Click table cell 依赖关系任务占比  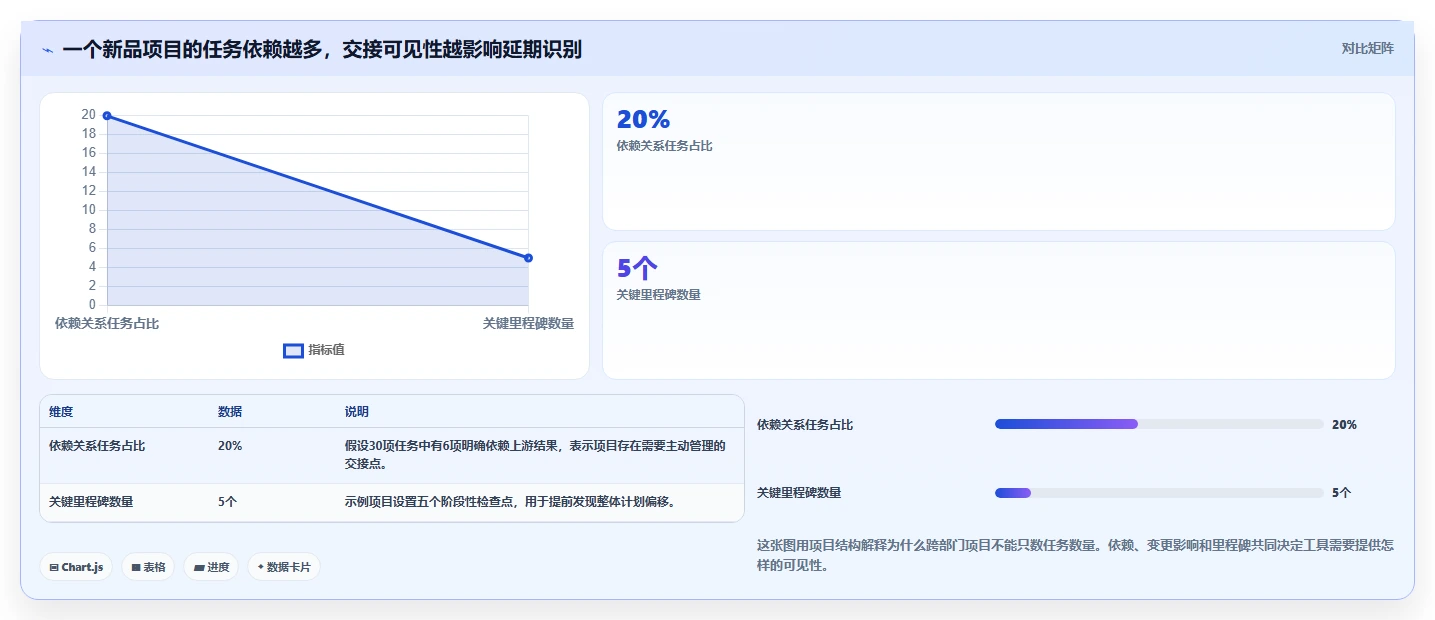97,446
